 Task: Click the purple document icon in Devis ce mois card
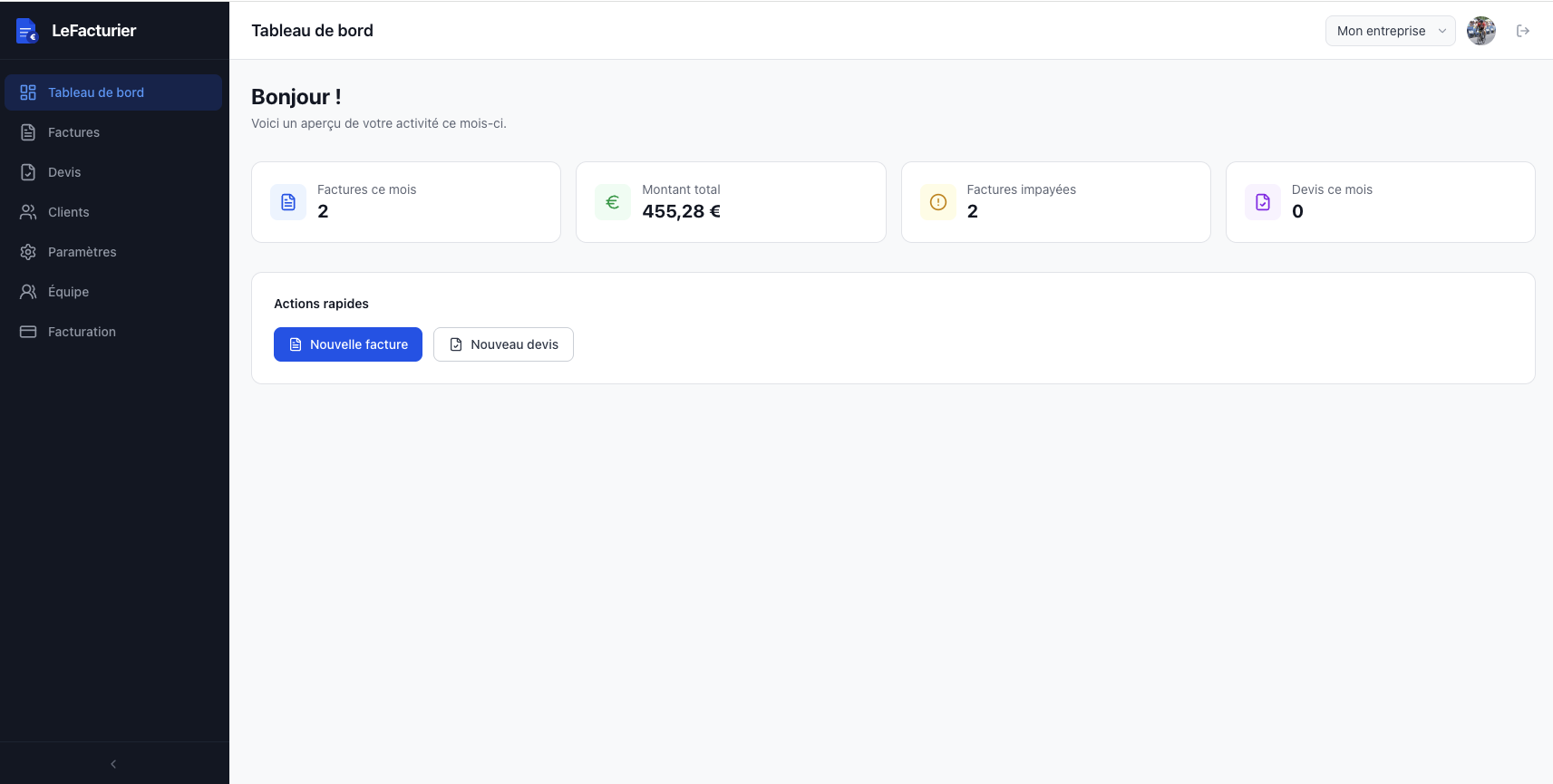(1262, 202)
